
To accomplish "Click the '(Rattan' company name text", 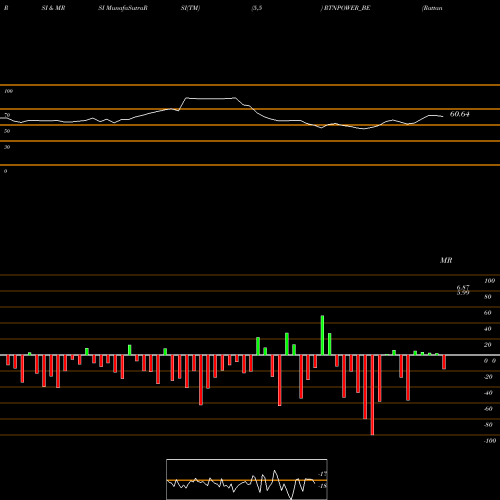I will 432,8.
